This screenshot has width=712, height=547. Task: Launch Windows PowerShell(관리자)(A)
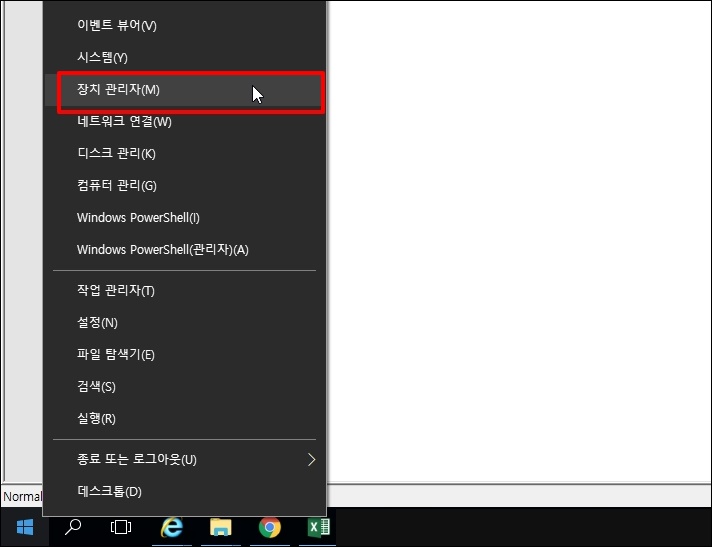tap(185, 250)
